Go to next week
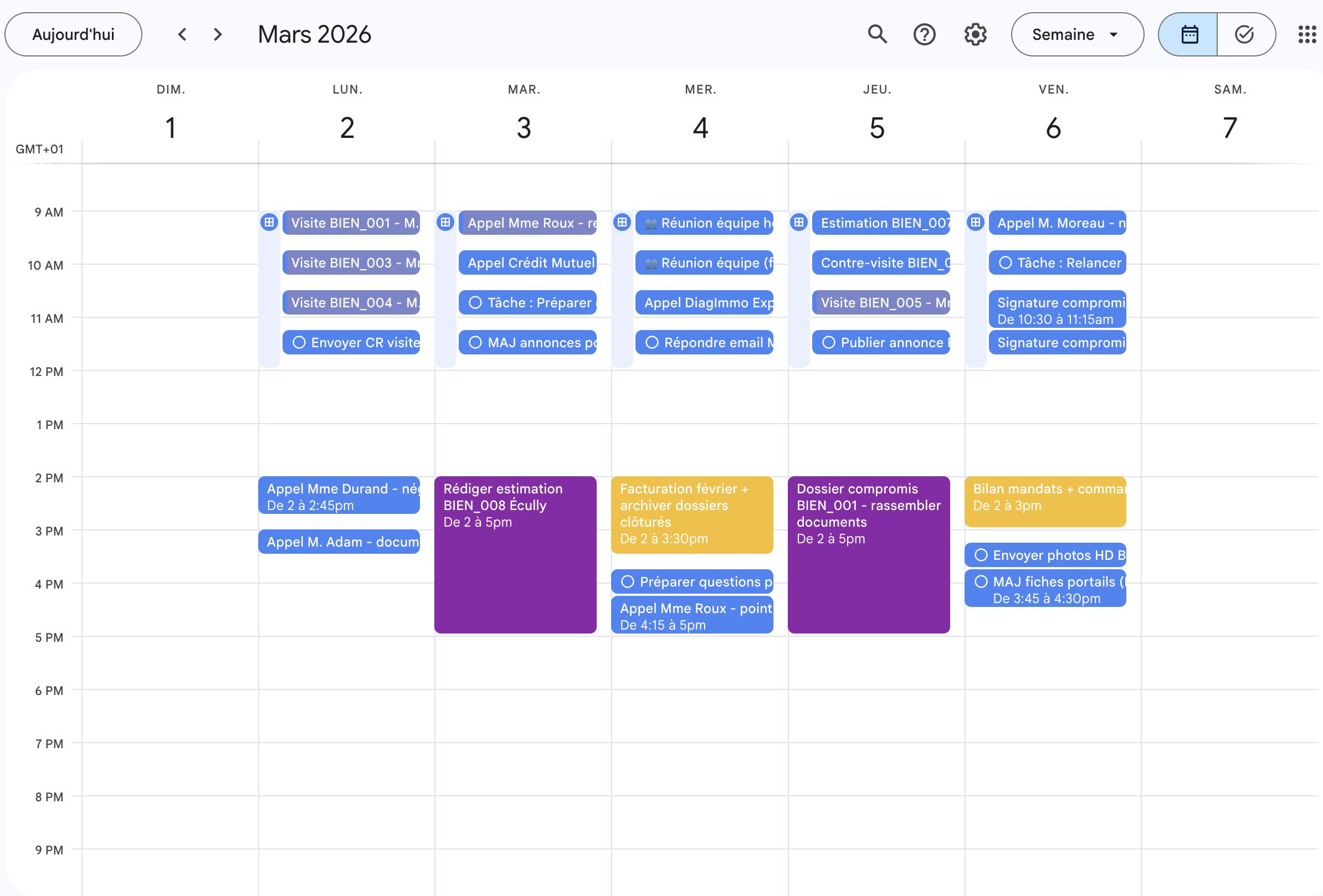Viewport: 1323px width, 896px height. [218, 34]
